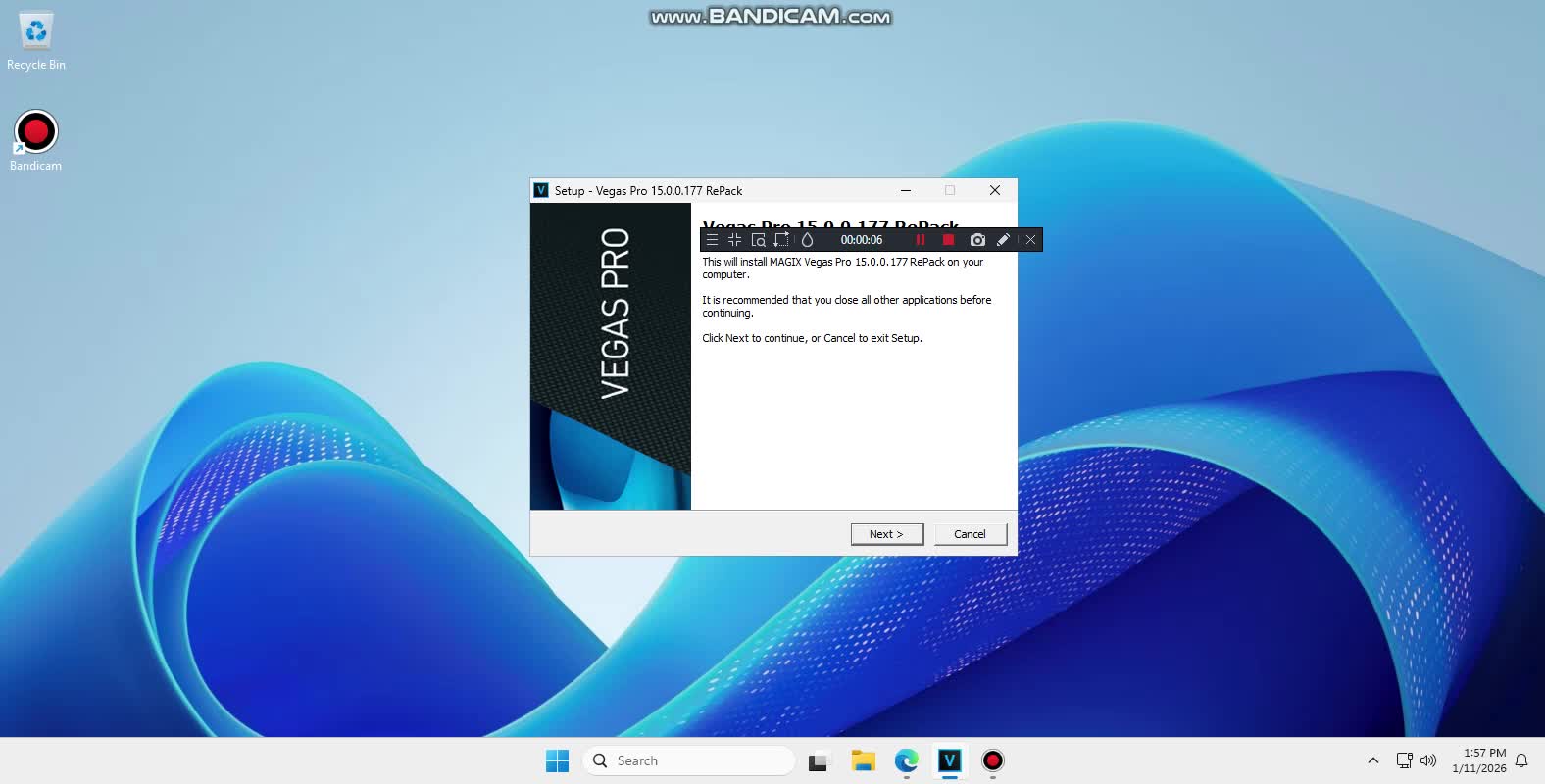Cancel the Vegas Pro setup
The image size is (1545, 784).
[970, 534]
